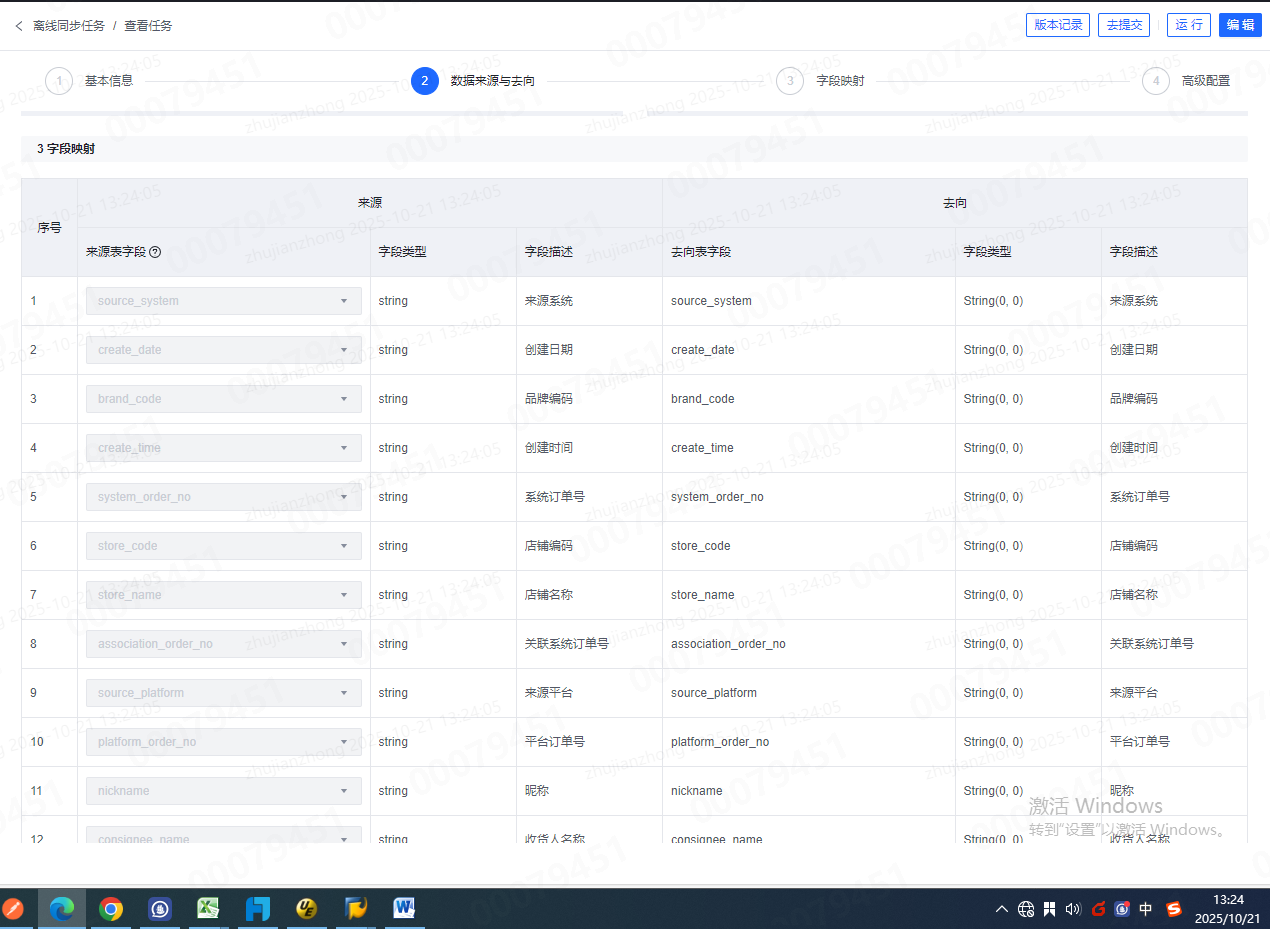
Task: Show hidden system tray icons
Action: (1002, 909)
